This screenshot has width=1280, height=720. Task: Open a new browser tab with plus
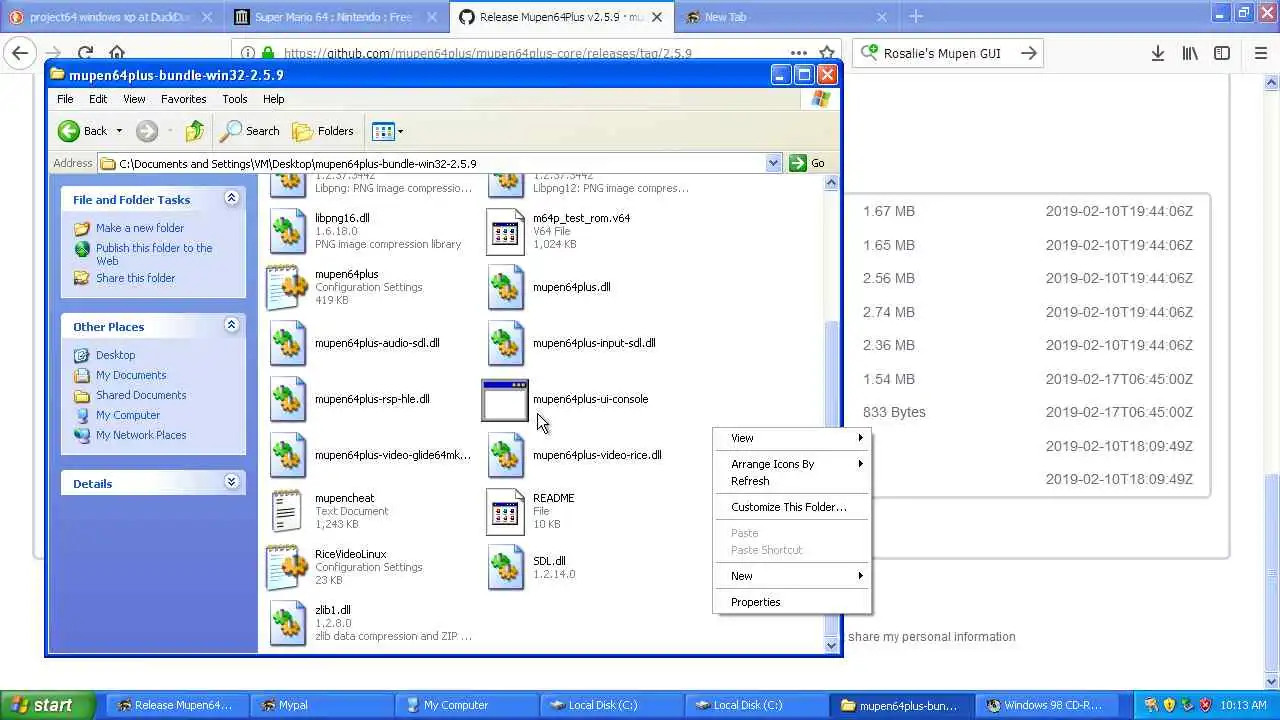[x=915, y=16]
